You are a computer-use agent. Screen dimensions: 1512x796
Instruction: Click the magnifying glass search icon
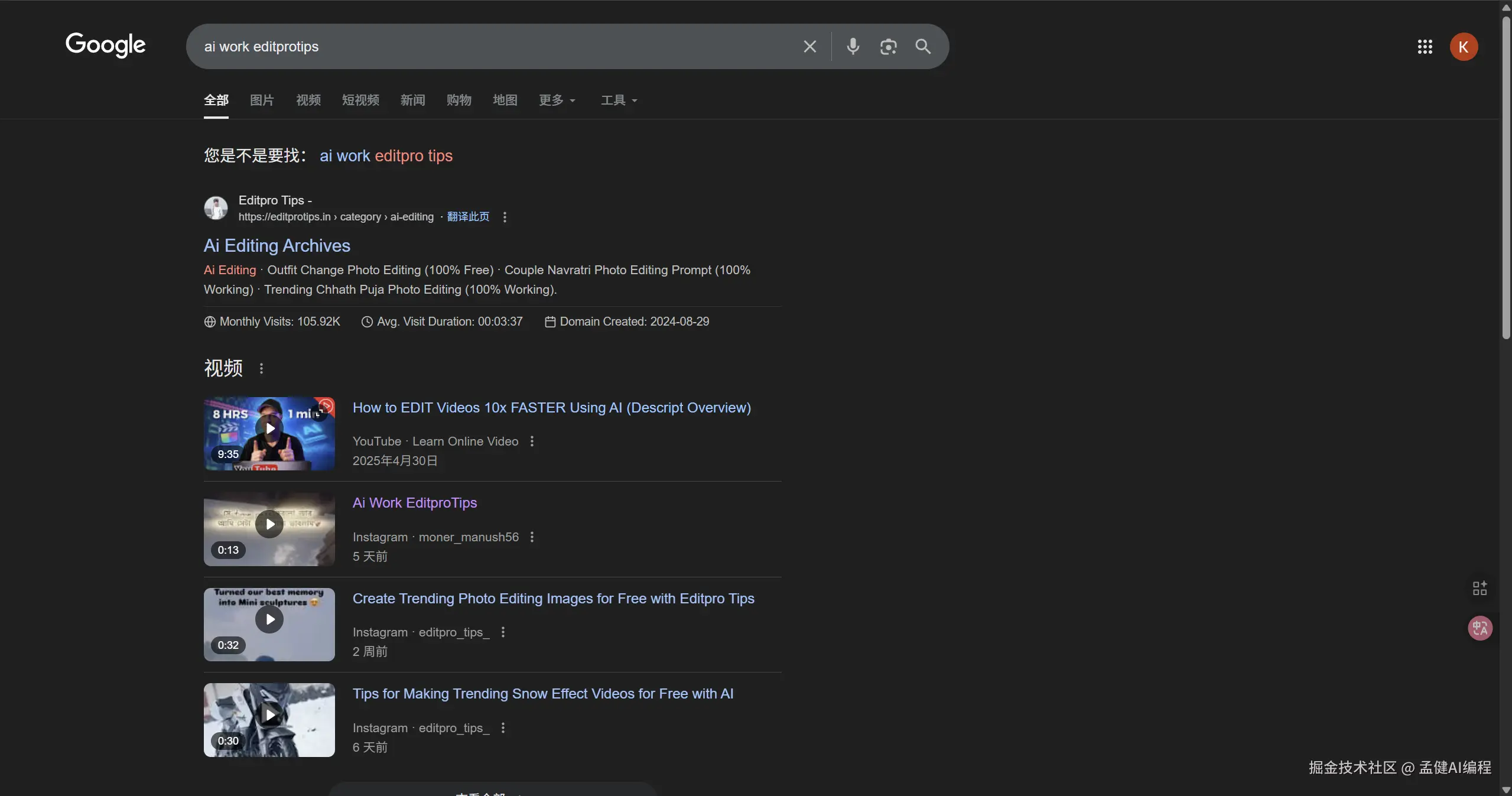coord(923,47)
